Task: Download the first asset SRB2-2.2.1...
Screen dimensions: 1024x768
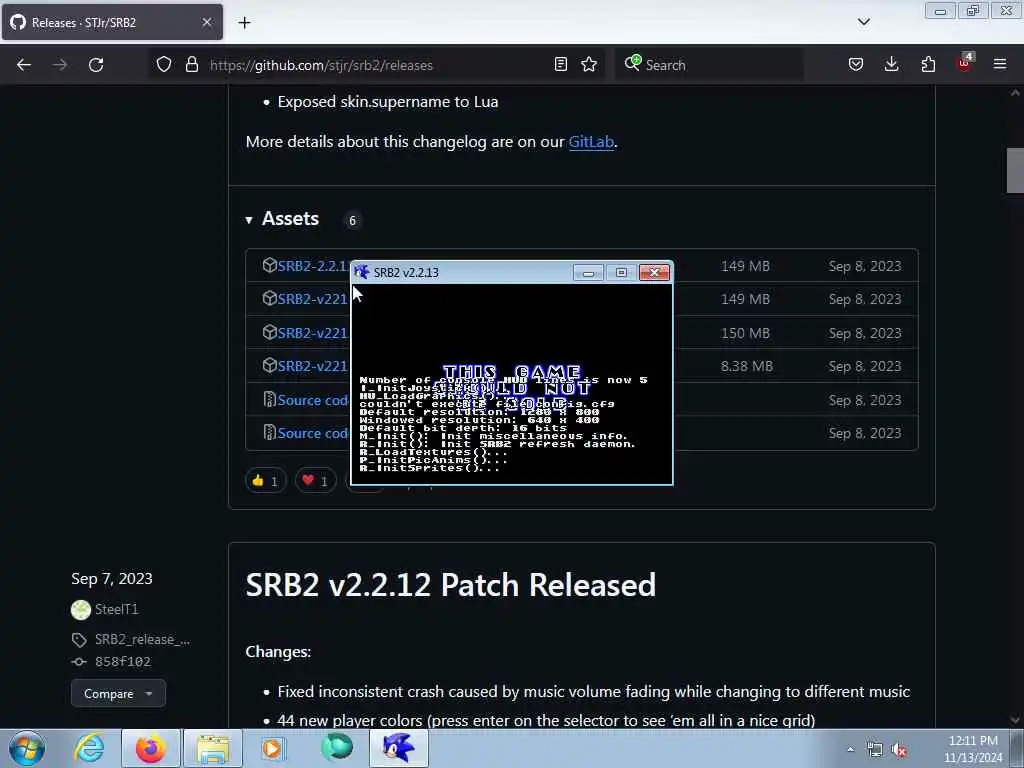Action: tap(312, 266)
